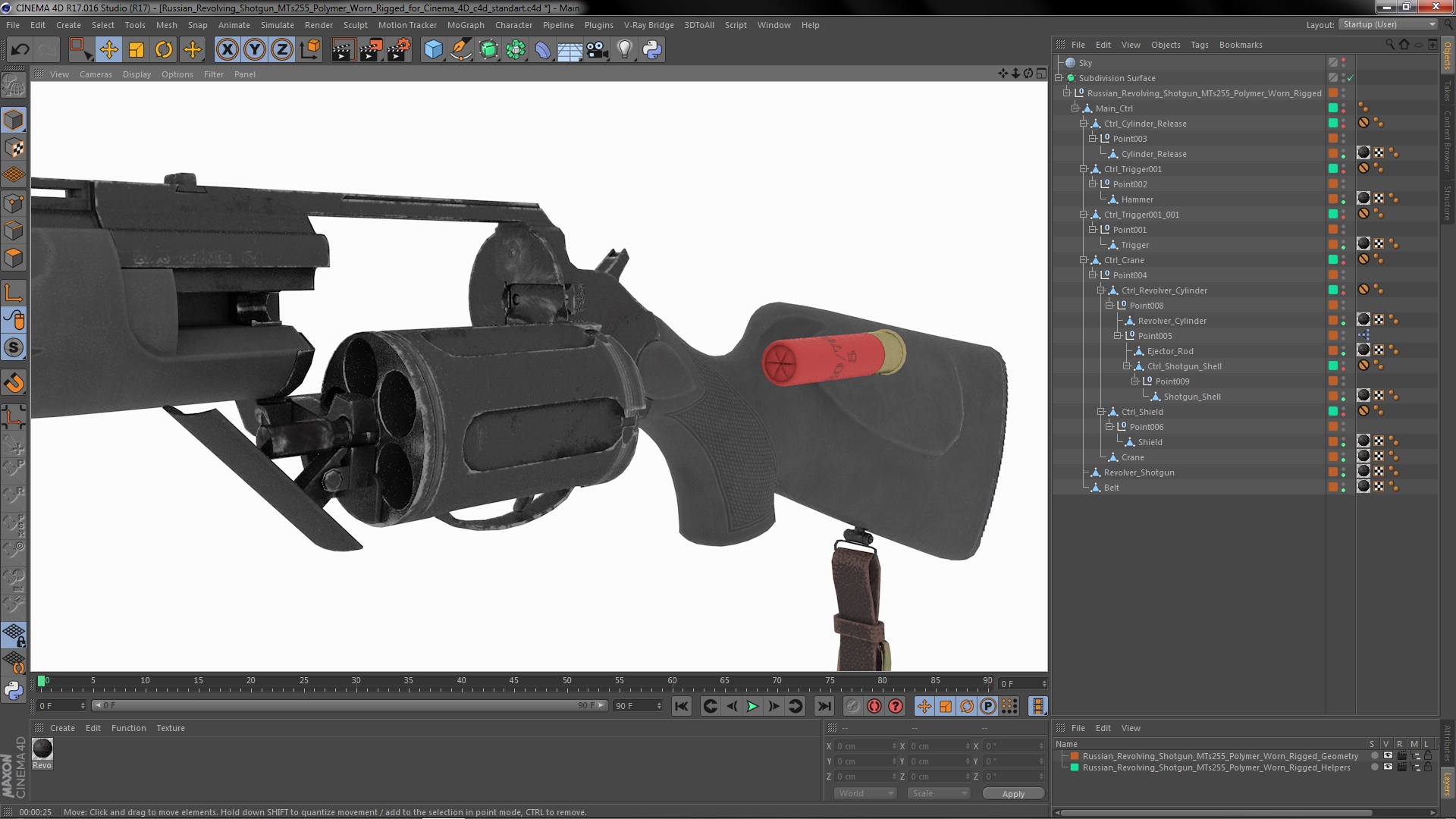Go to end of animation
The height and width of the screenshot is (819, 1456).
tap(824, 706)
